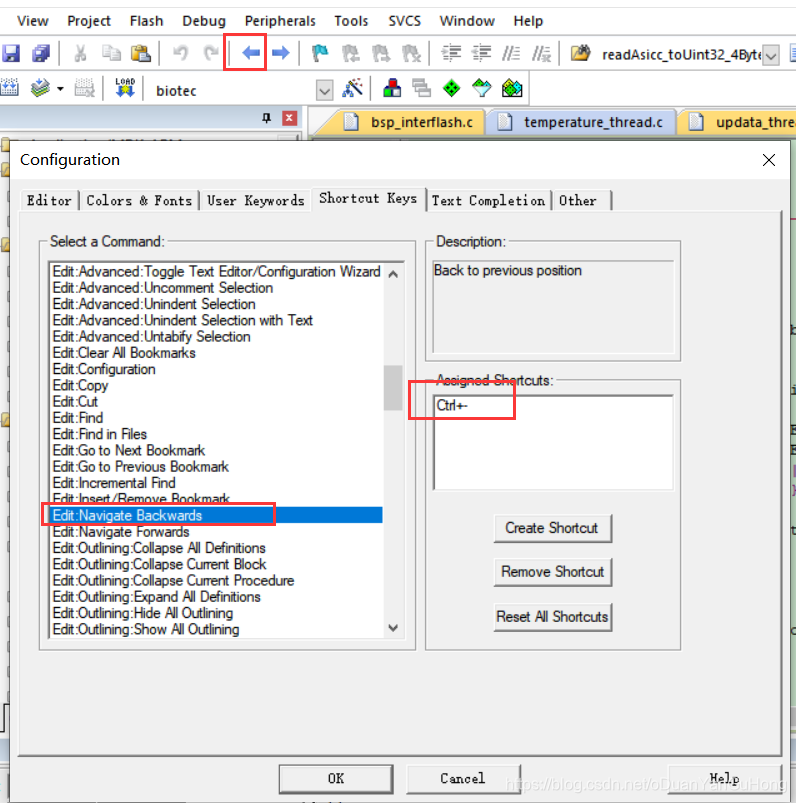Click the command list scrollbar thumb
The height and width of the screenshot is (803, 796).
click(x=393, y=387)
